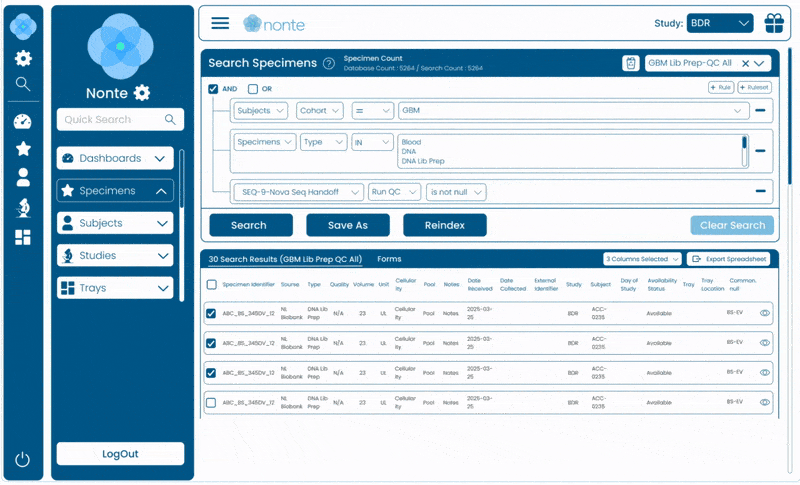Image resolution: width=800 pixels, height=485 pixels.
Task: Switch to the Forms tab
Action: (x=389, y=259)
